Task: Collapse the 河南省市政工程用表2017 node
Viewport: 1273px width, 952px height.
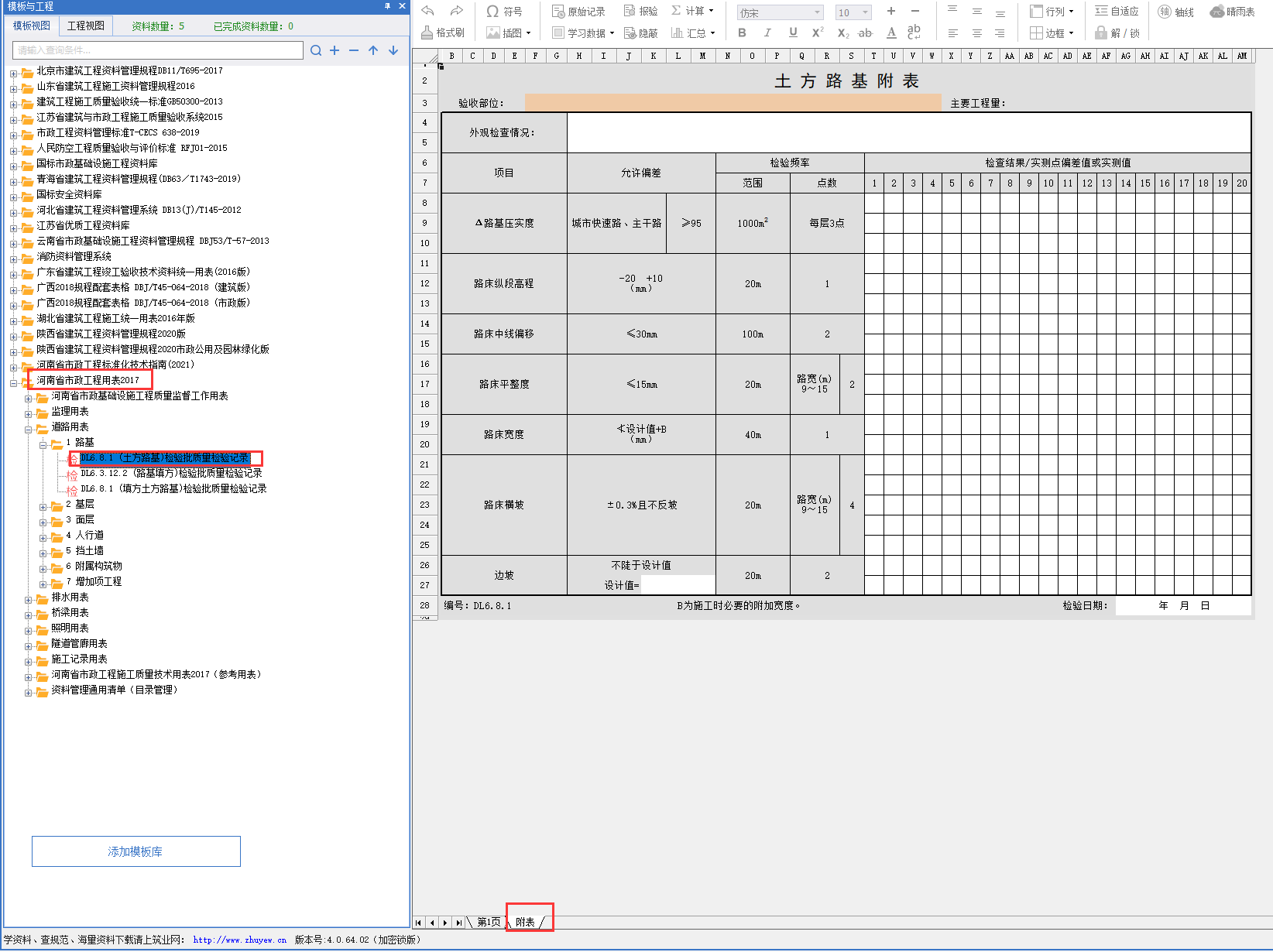Action: pyautogui.click(x=13, y=382)
